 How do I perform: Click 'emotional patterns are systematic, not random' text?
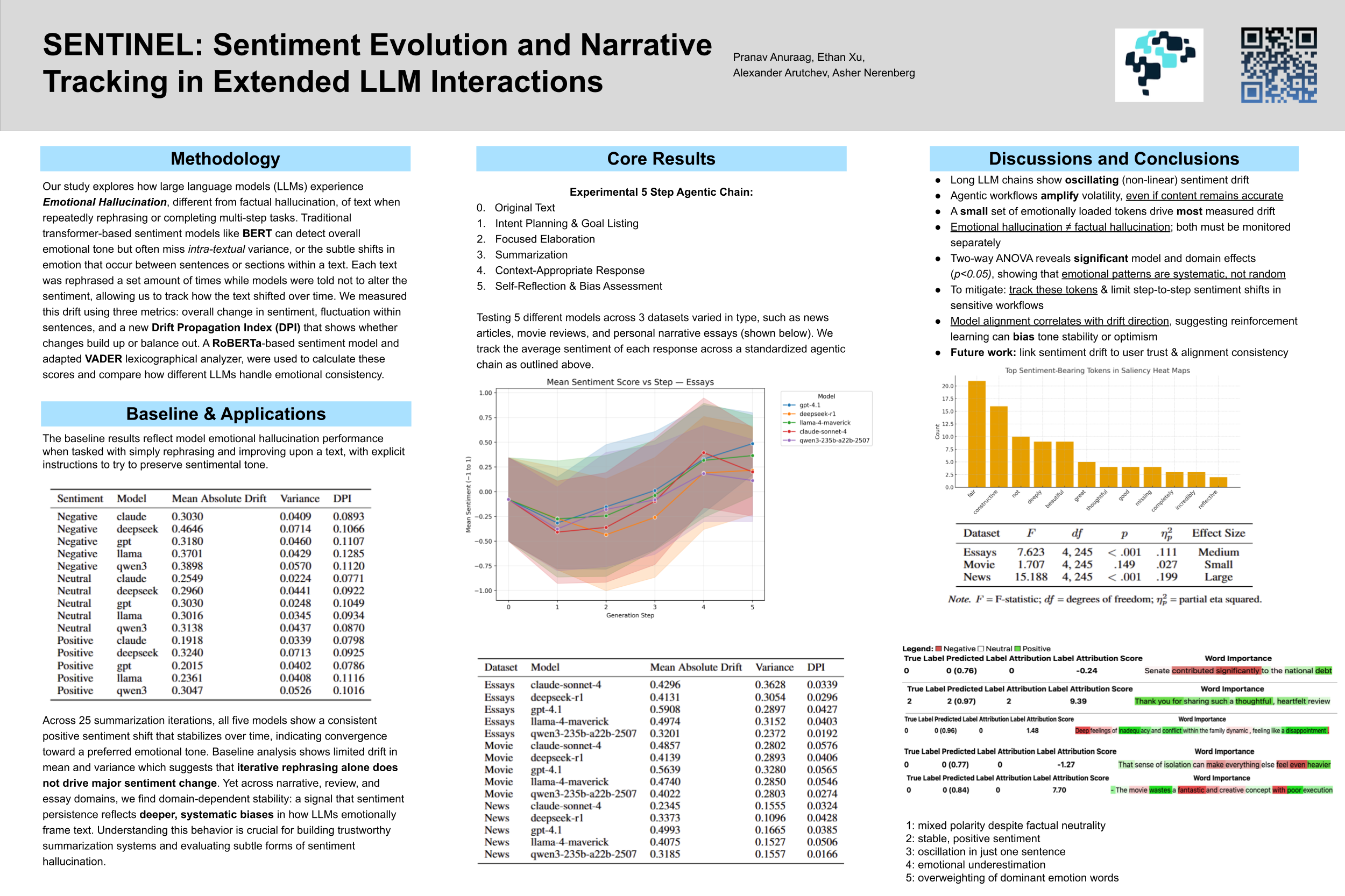pyautogui.click(x=1173, y=274)
